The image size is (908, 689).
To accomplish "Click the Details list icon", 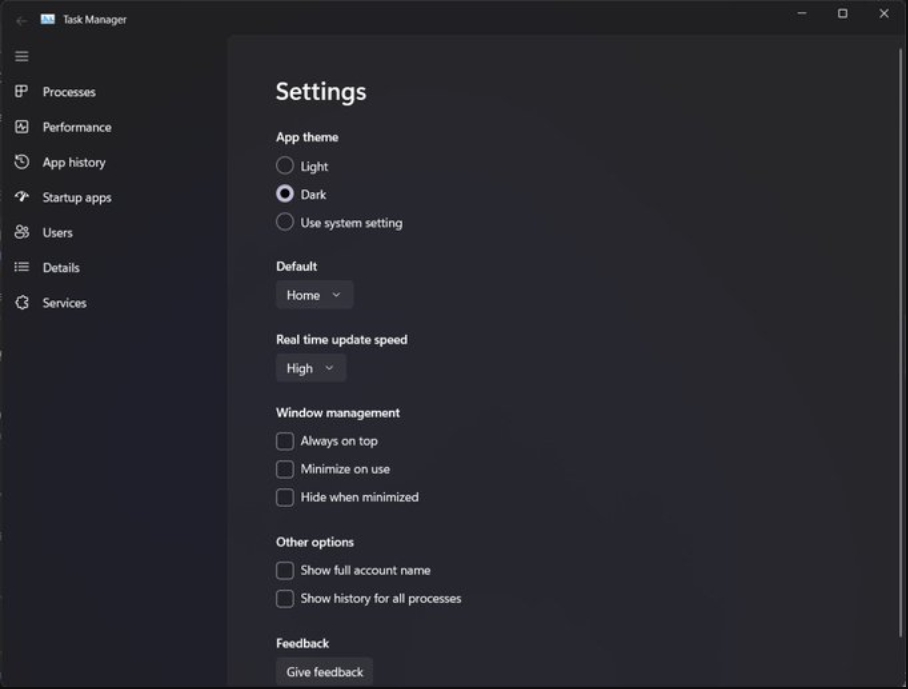I will tap(21, 267).
